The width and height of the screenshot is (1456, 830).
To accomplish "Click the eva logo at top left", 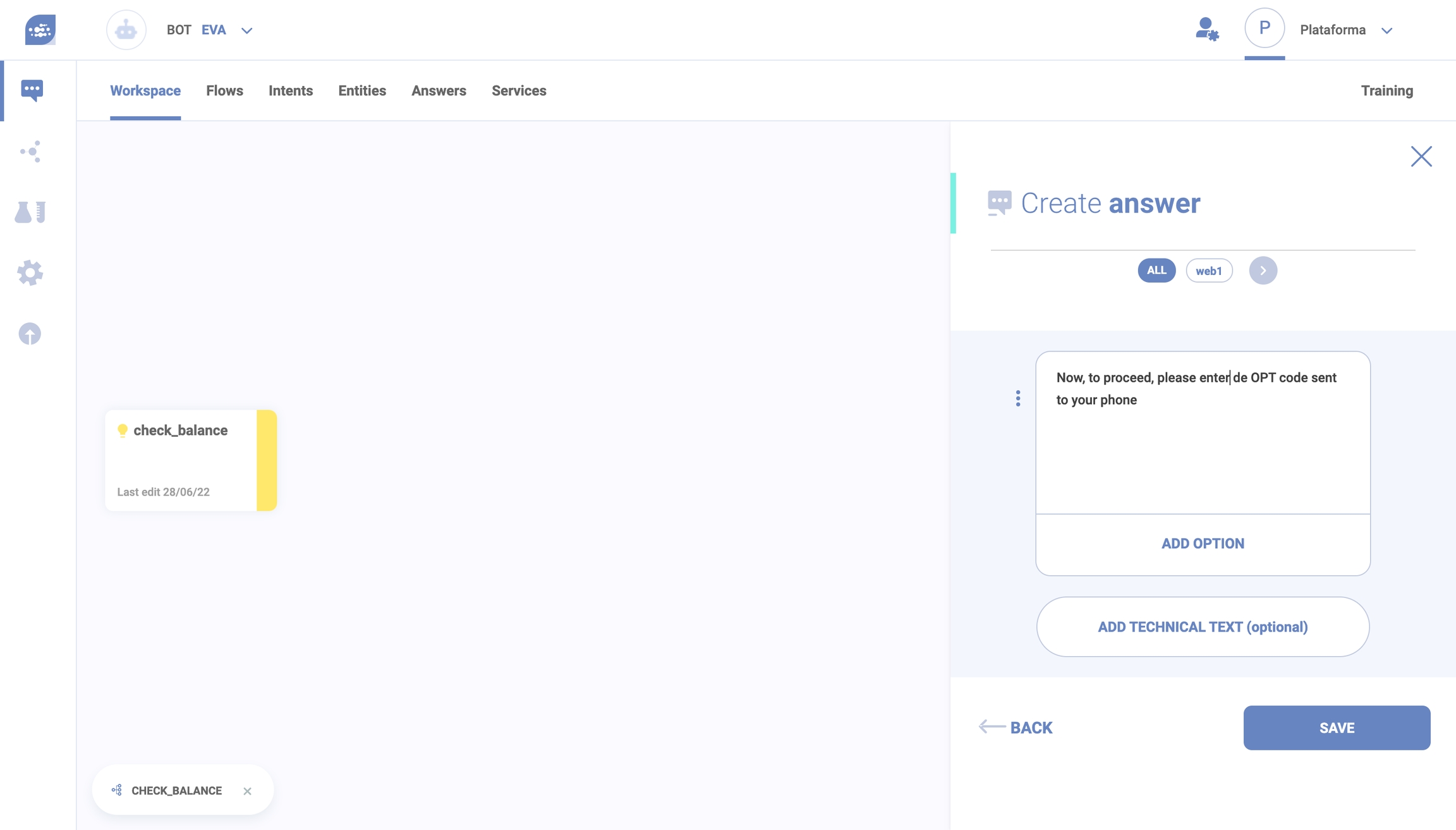I will [x=40, y=30].
